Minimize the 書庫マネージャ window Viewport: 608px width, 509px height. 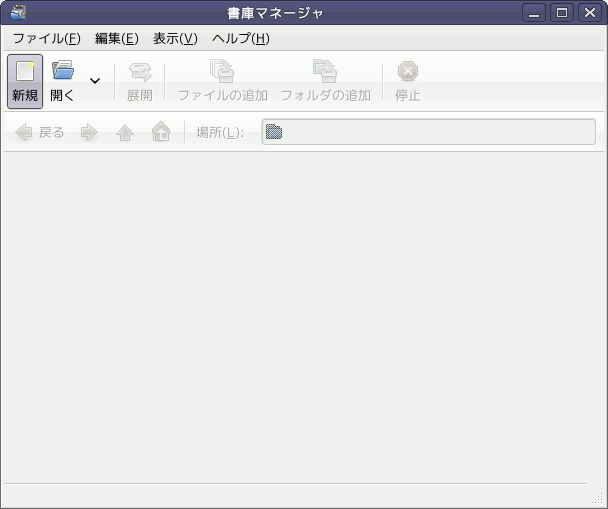coord(535,13)
